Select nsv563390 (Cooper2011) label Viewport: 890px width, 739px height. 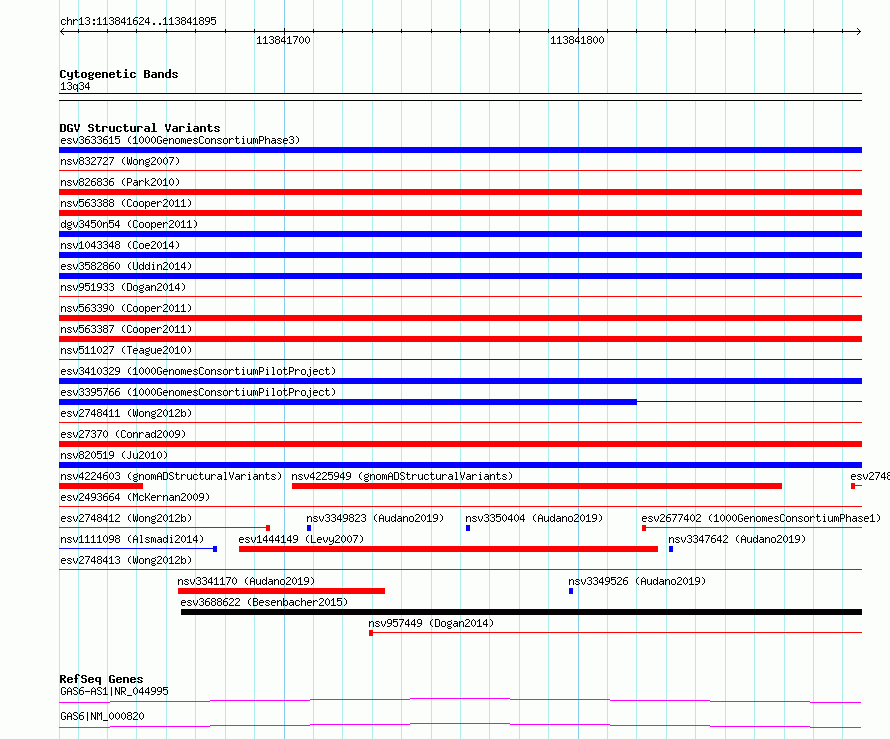pos(126,308)
